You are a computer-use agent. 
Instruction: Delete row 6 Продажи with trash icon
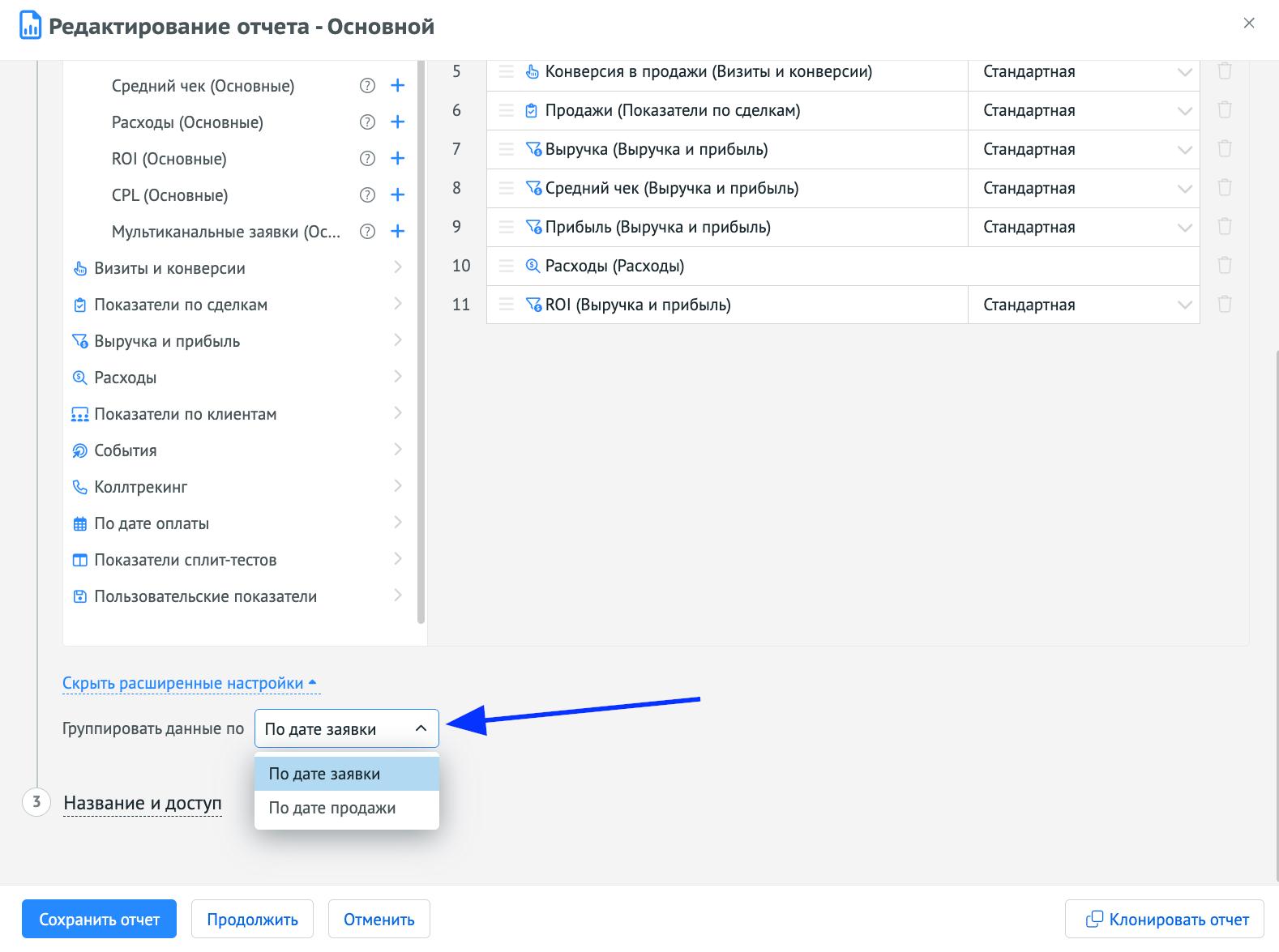[x=1225, y=110]
